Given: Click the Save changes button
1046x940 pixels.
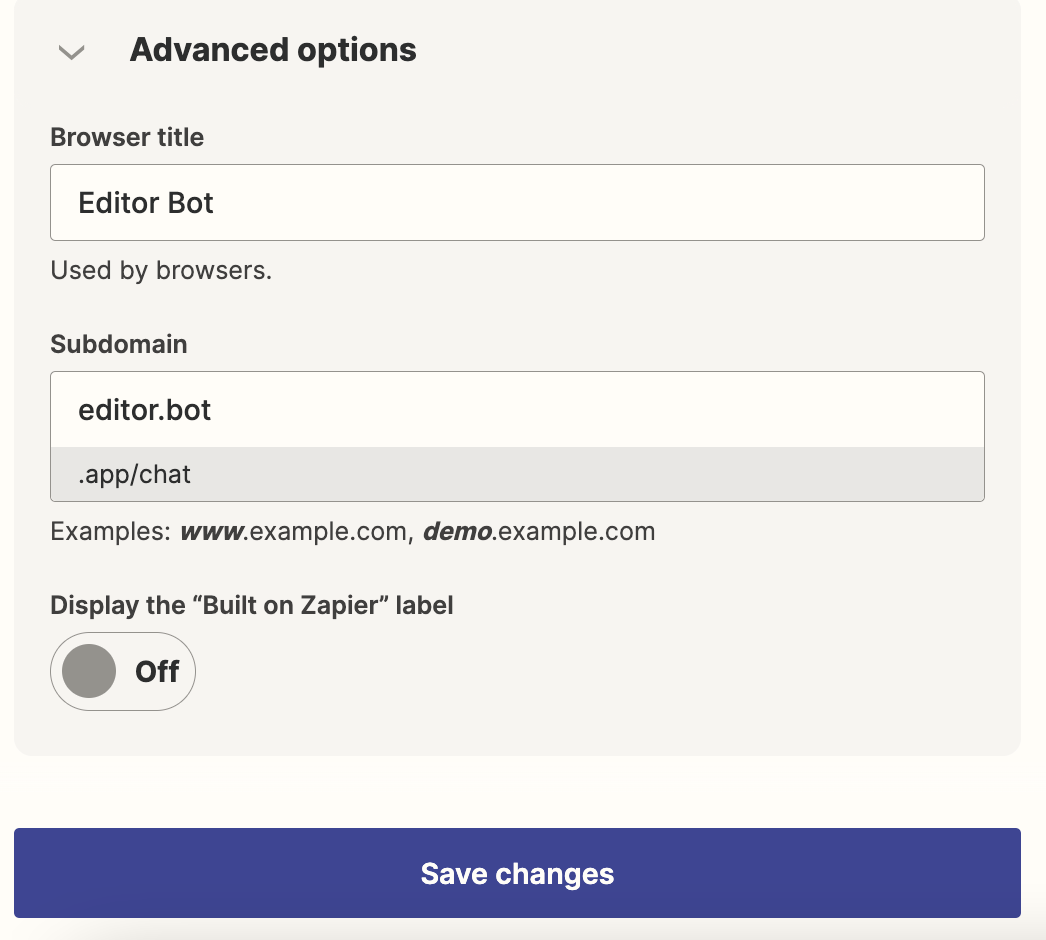Looking at the screenshot, I should click(517, 873).
